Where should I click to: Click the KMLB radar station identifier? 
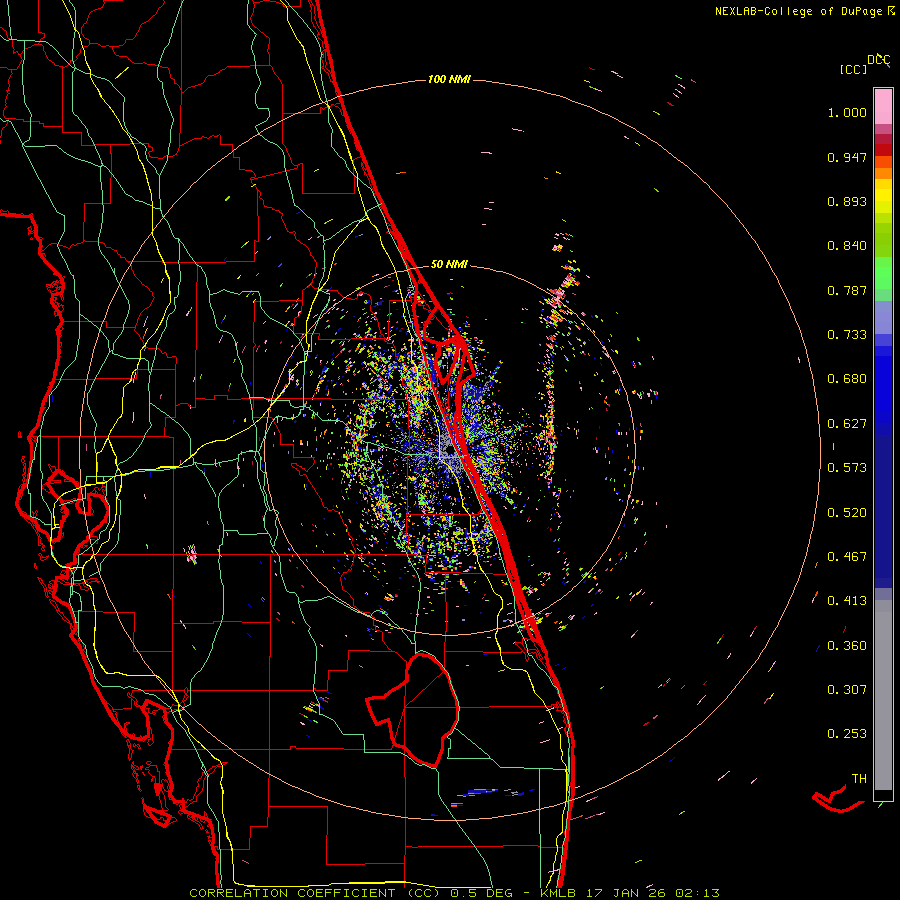tap(560, 893)
